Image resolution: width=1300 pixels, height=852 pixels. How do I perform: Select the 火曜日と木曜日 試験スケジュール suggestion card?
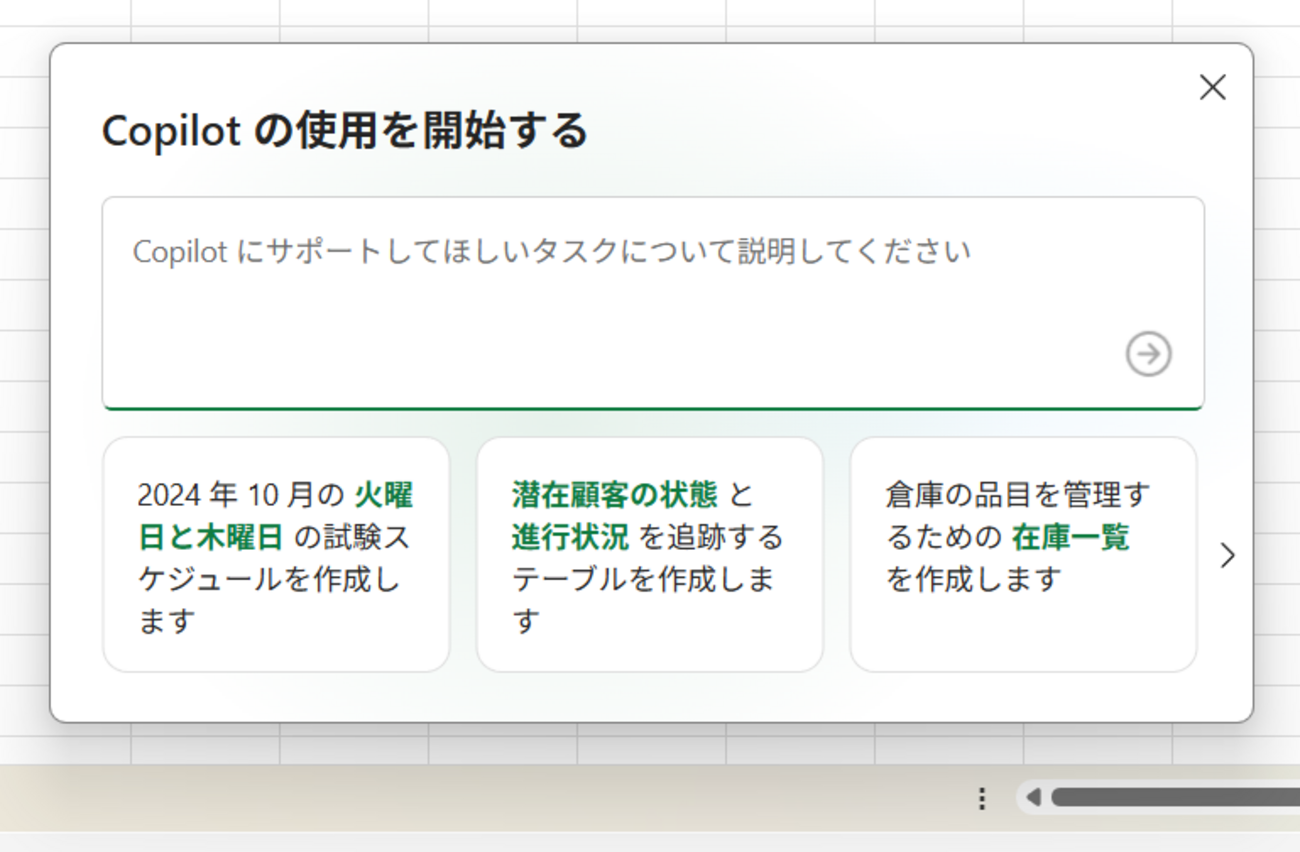(x=276, y=555)
